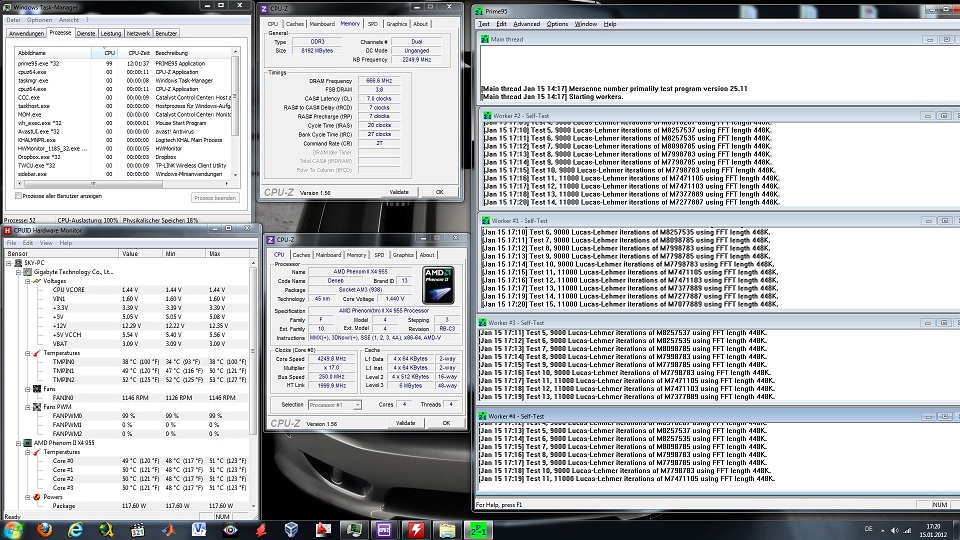The image size is (960, 540).
Task: Open Internet Explorer from the taskbar
Action: pyautogui.click(x=75, y=530)
